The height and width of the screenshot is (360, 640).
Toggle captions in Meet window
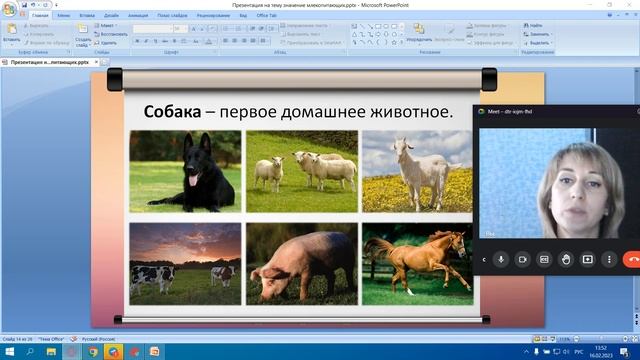[544, 260]
